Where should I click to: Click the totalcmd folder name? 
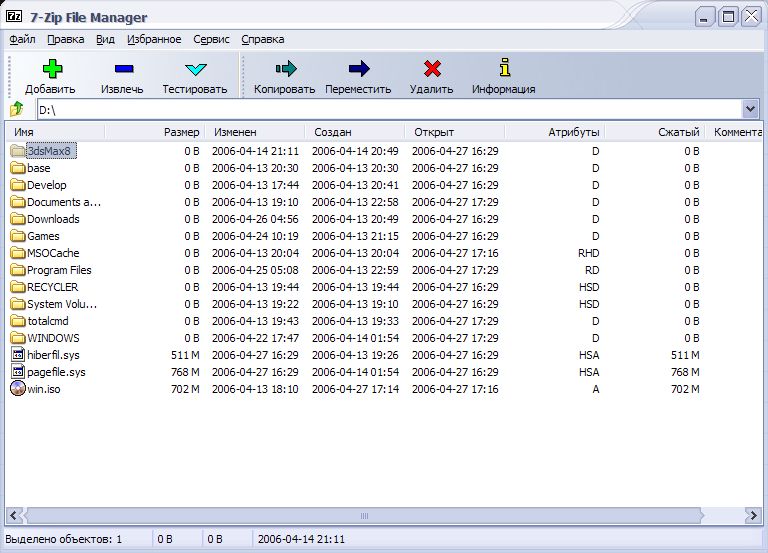[x=48, y=321]
